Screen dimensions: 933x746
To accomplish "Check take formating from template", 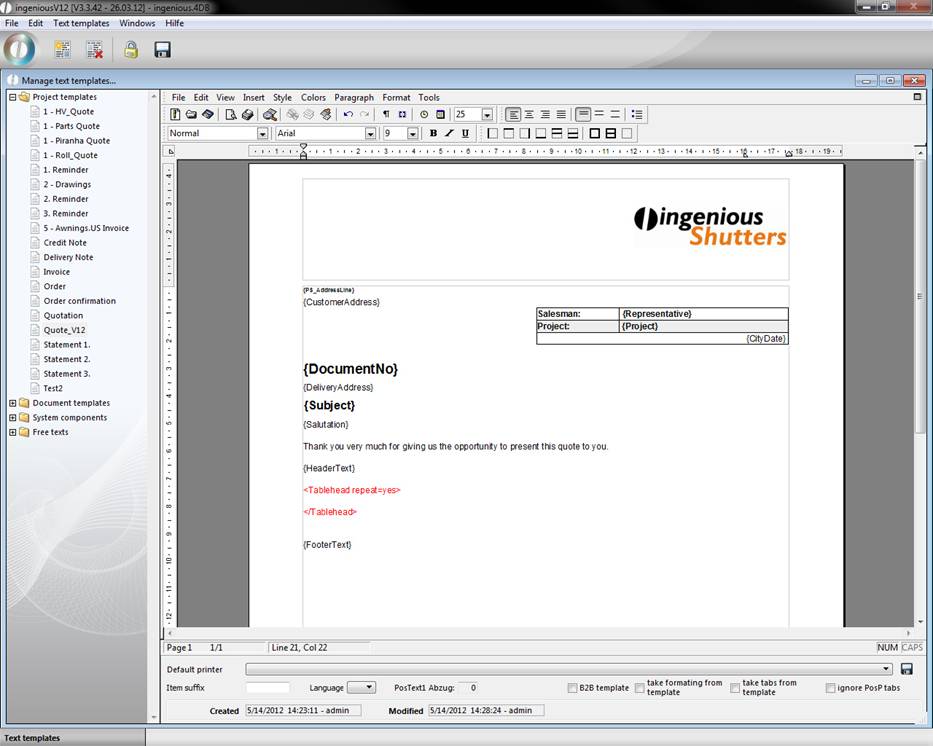I will [640, 688].
